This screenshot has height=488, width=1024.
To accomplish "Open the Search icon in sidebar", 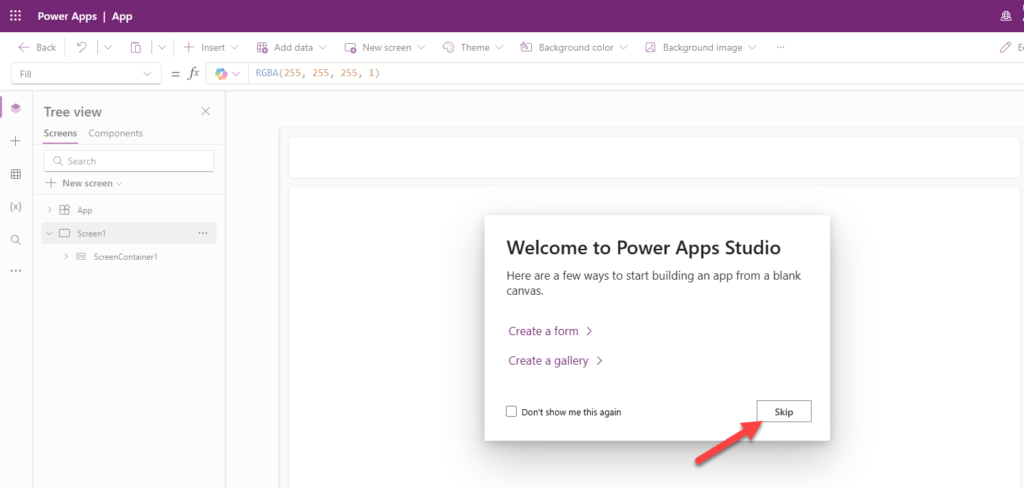I will (16, 240).
